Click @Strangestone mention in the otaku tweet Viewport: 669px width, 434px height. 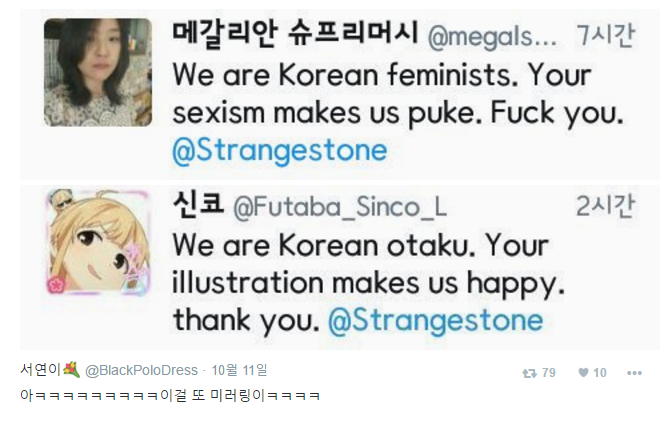(435, 321)
